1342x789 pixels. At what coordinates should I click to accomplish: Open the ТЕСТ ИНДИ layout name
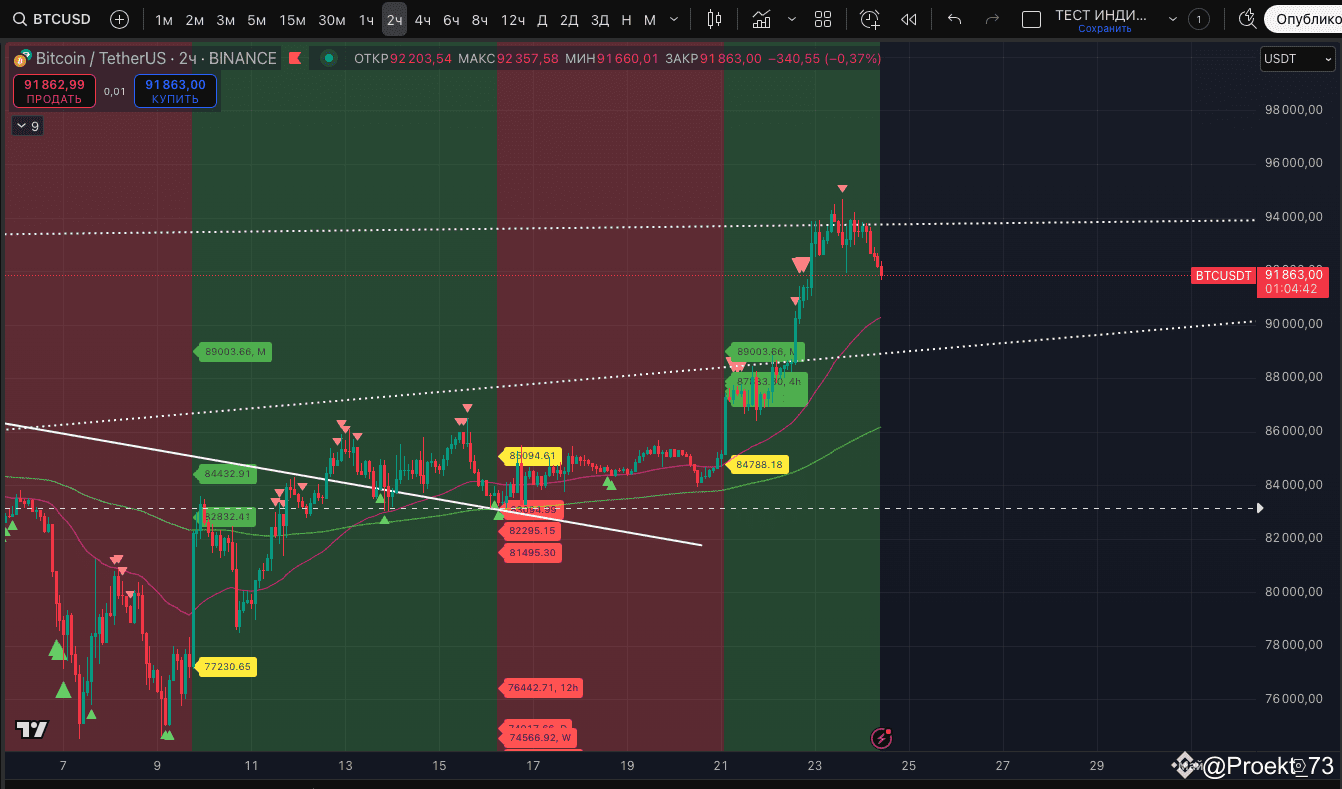point(1102,14)
